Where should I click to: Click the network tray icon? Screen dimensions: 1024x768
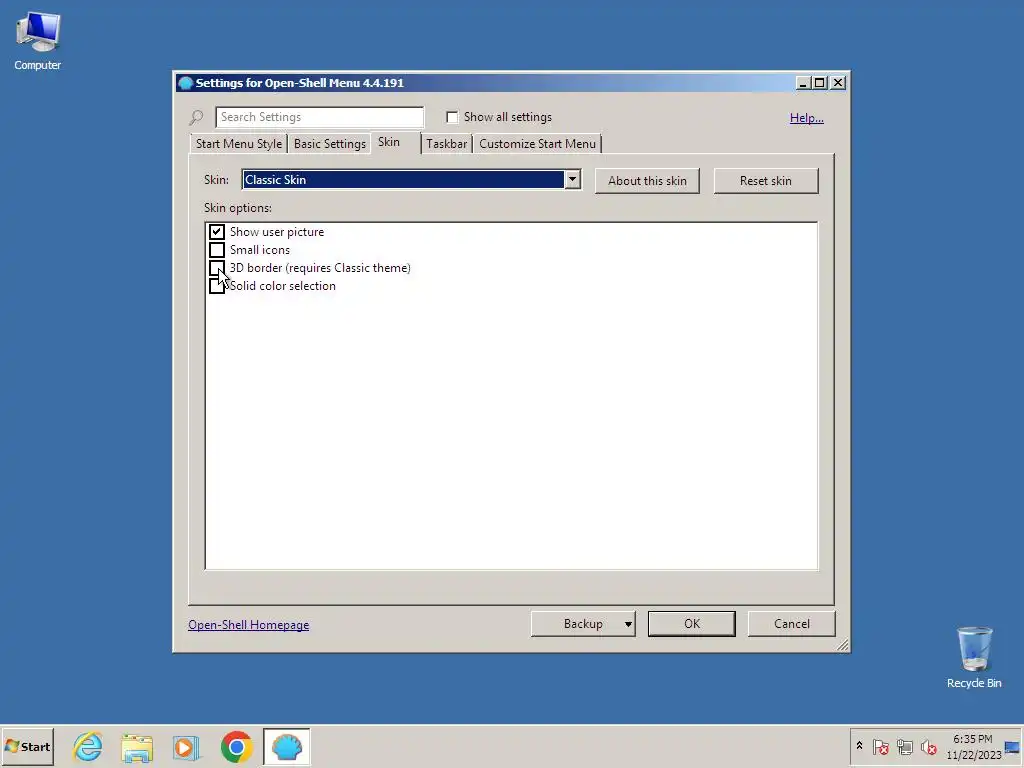[x=904, y=746]
